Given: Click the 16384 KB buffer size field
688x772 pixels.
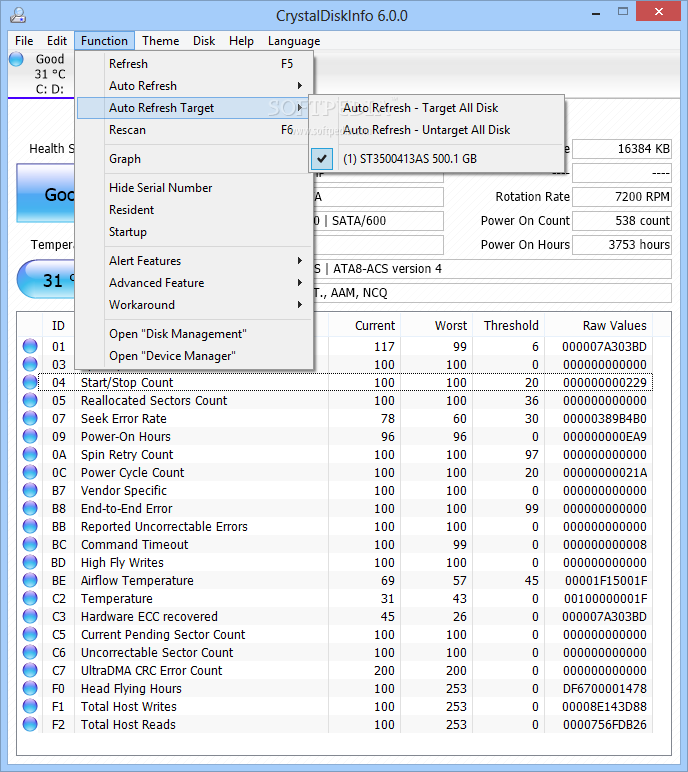Looking at the screenshot, I should 622,149.
